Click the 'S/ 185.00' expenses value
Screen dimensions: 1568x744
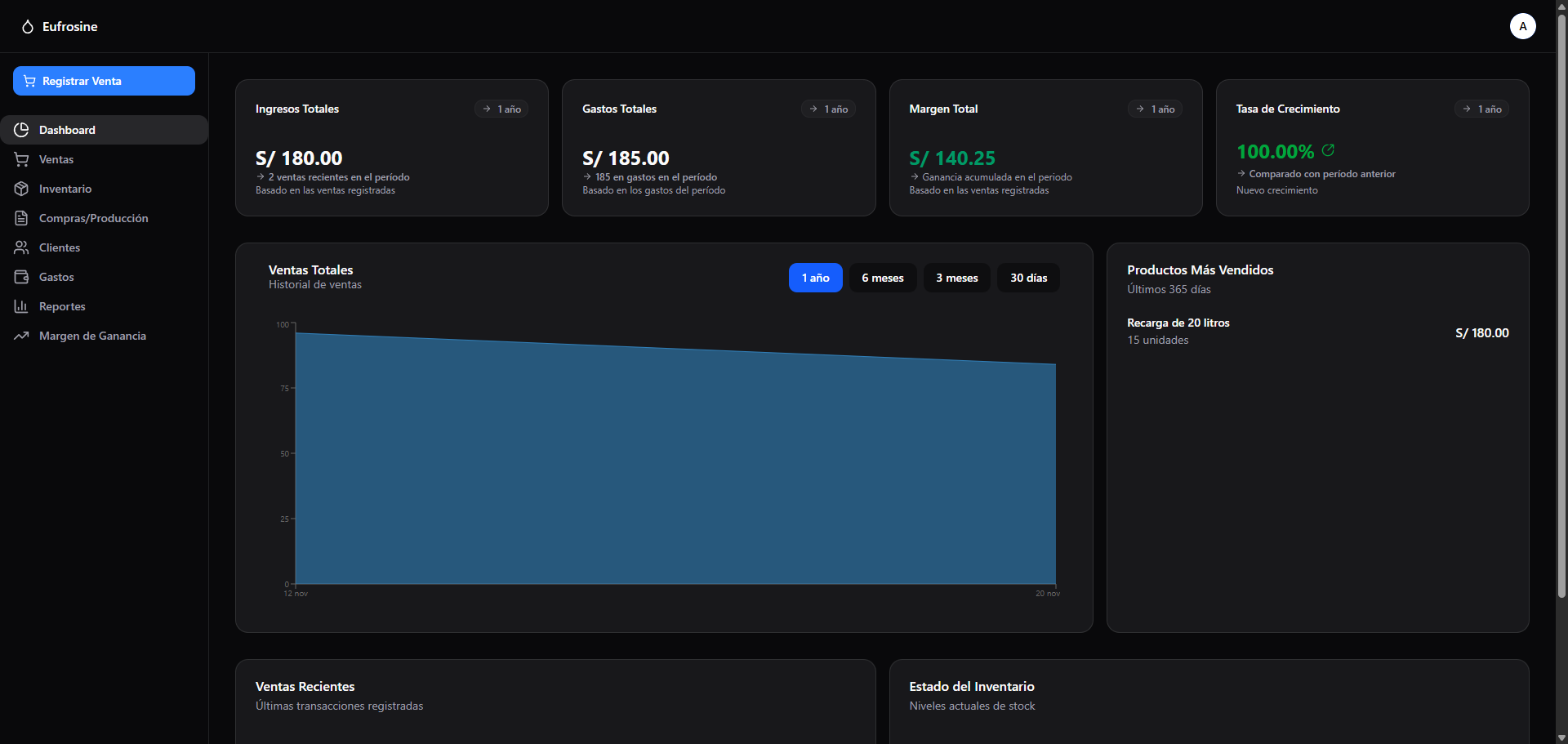point(626,158)
